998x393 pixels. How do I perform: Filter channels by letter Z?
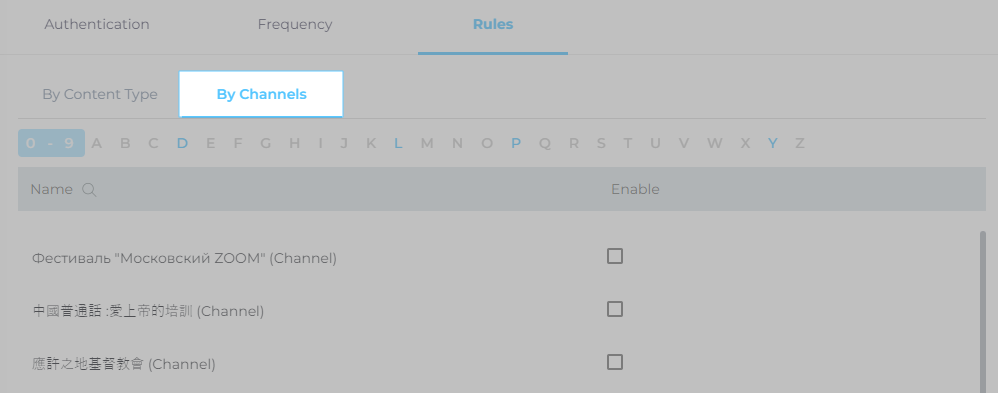799,143
